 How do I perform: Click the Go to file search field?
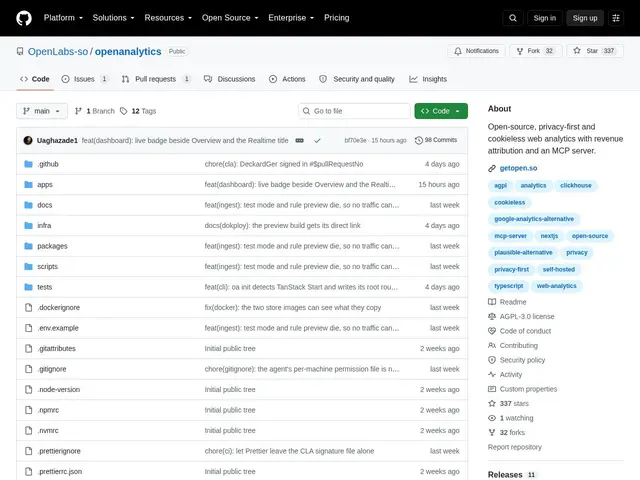(x=354, y=111)
